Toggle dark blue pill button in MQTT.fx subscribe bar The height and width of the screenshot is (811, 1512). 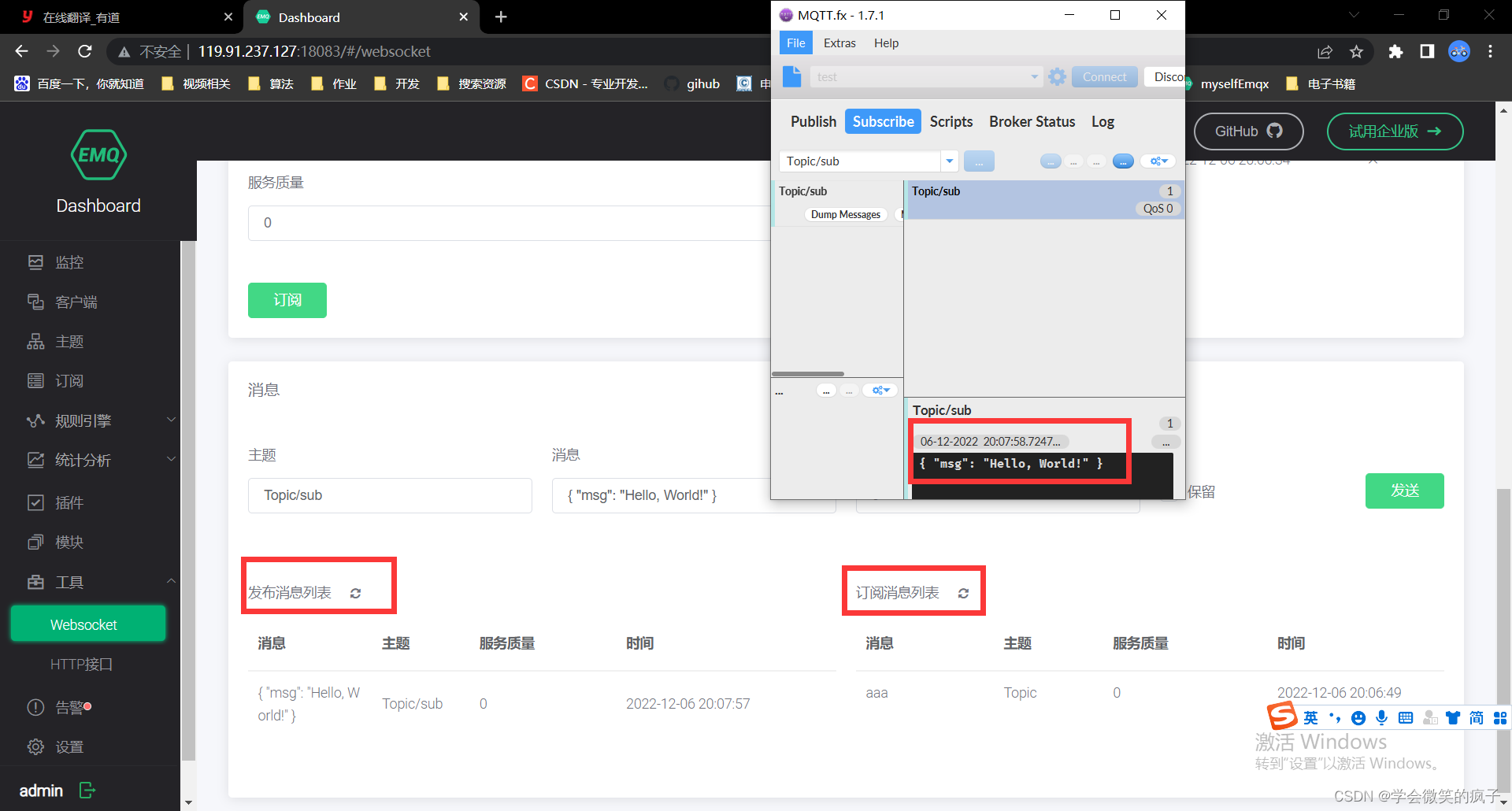coord(1123,161)
